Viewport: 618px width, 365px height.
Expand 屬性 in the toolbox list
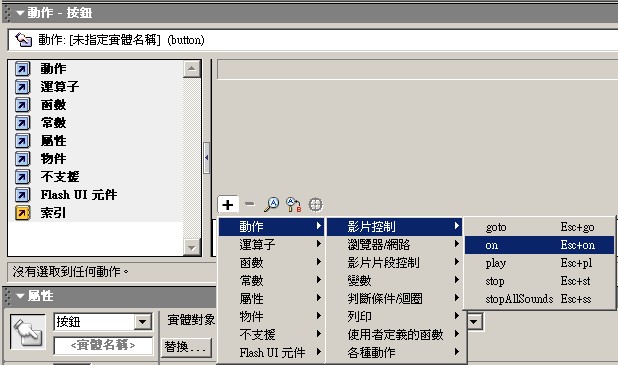point(54,141)
